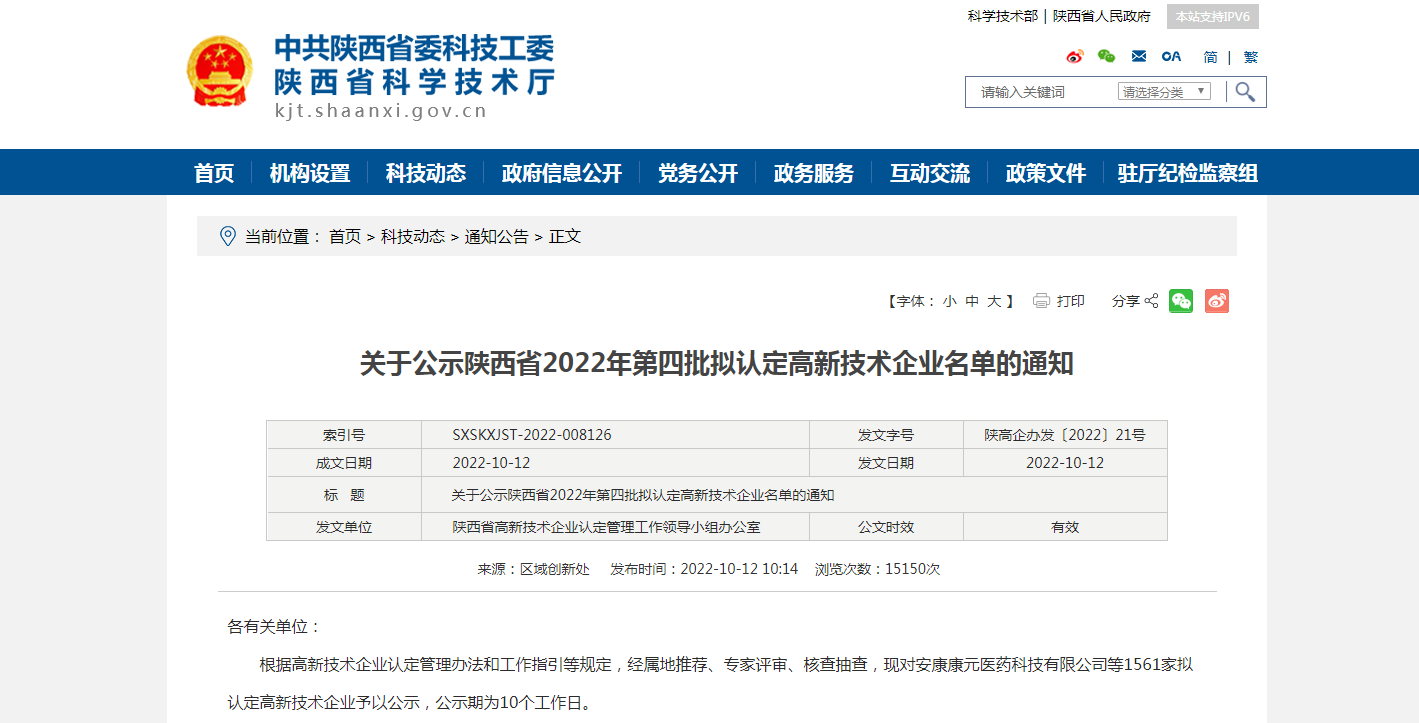
Task: Visit the 陕西省人民政府 link
Action: point(1100,16)
